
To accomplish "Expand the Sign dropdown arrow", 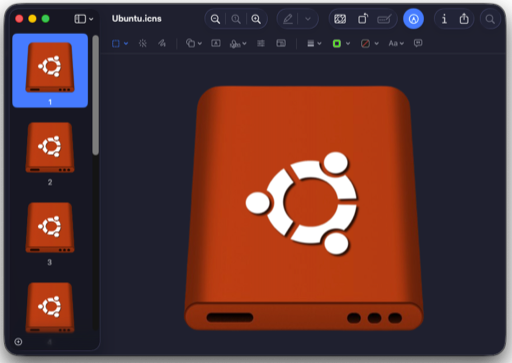I will (x=245, y=43).
